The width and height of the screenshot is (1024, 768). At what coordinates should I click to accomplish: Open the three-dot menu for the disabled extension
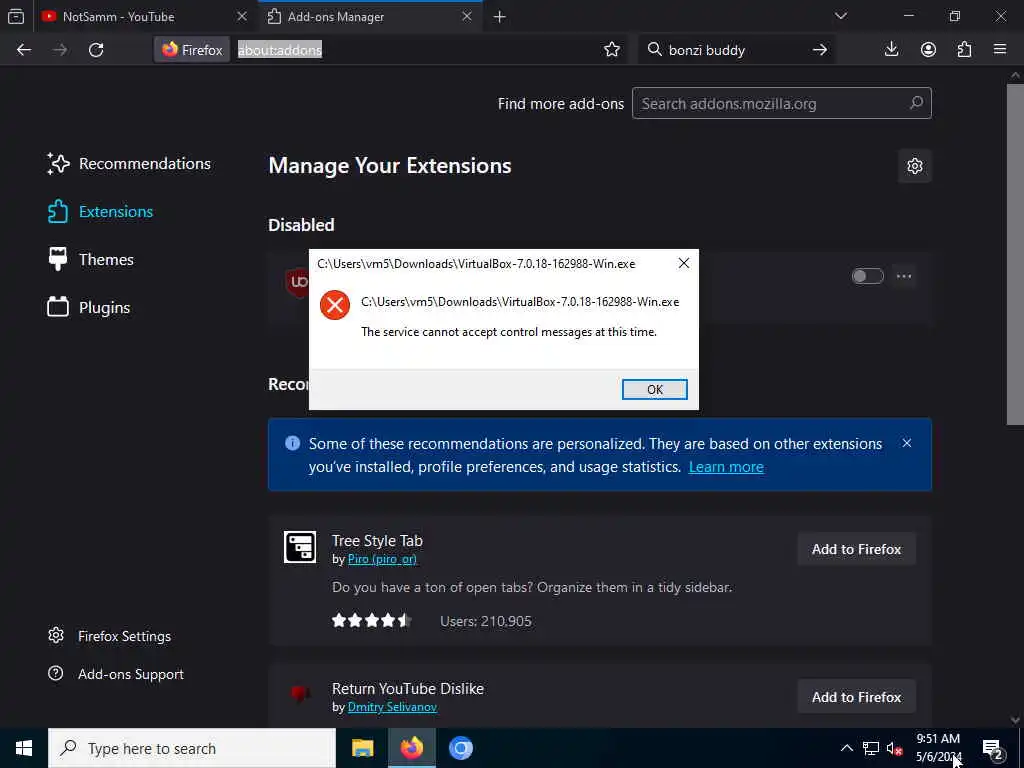904,276
